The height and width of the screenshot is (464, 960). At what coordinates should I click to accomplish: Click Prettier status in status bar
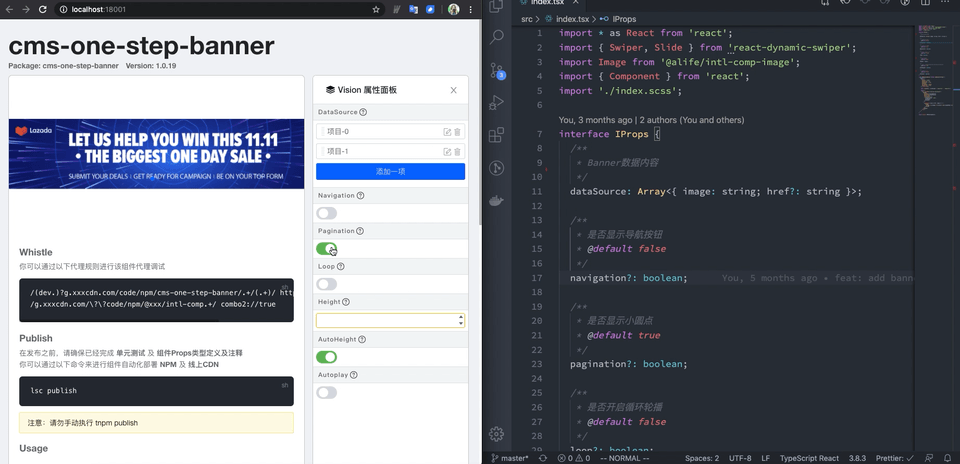point(896,458)
